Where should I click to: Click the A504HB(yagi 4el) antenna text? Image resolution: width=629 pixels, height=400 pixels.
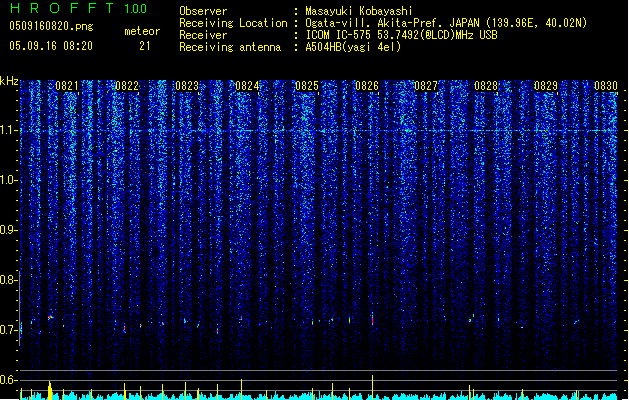tap(353, 47)
